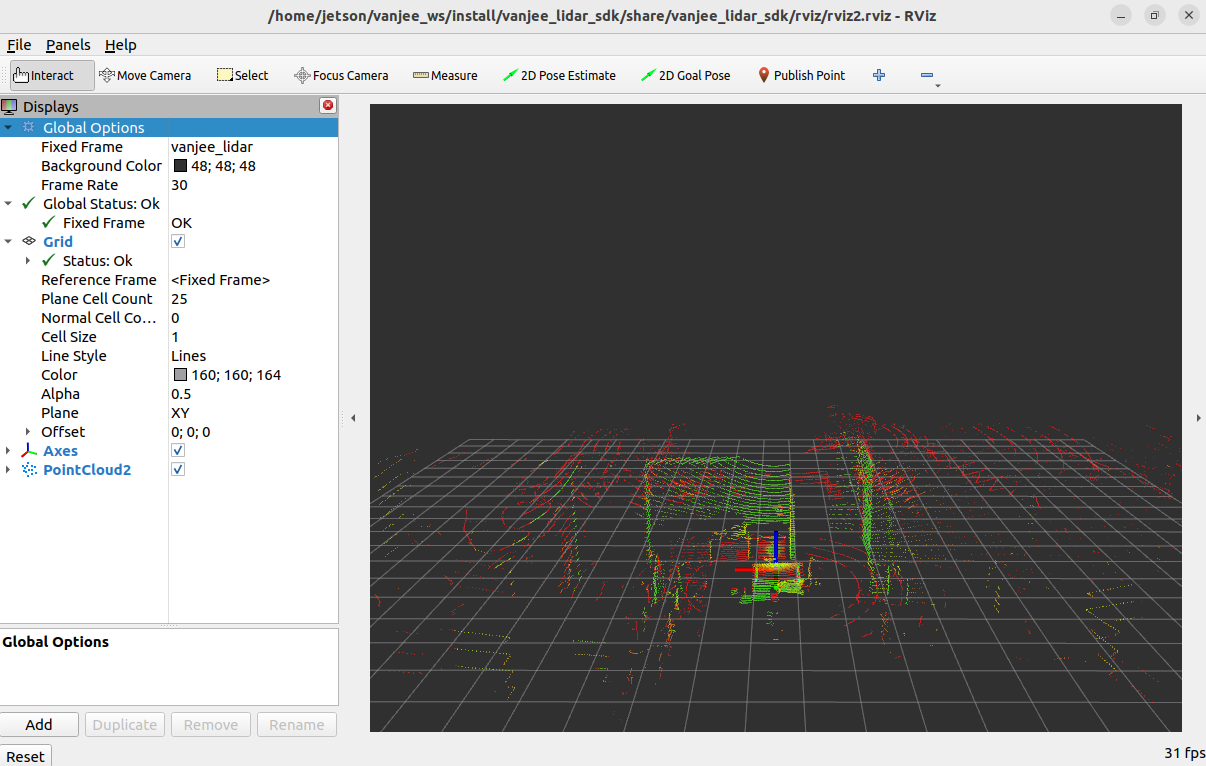Screen dimensions: 1206x766
Task: Click the Remove button
Action: point(211,725)
